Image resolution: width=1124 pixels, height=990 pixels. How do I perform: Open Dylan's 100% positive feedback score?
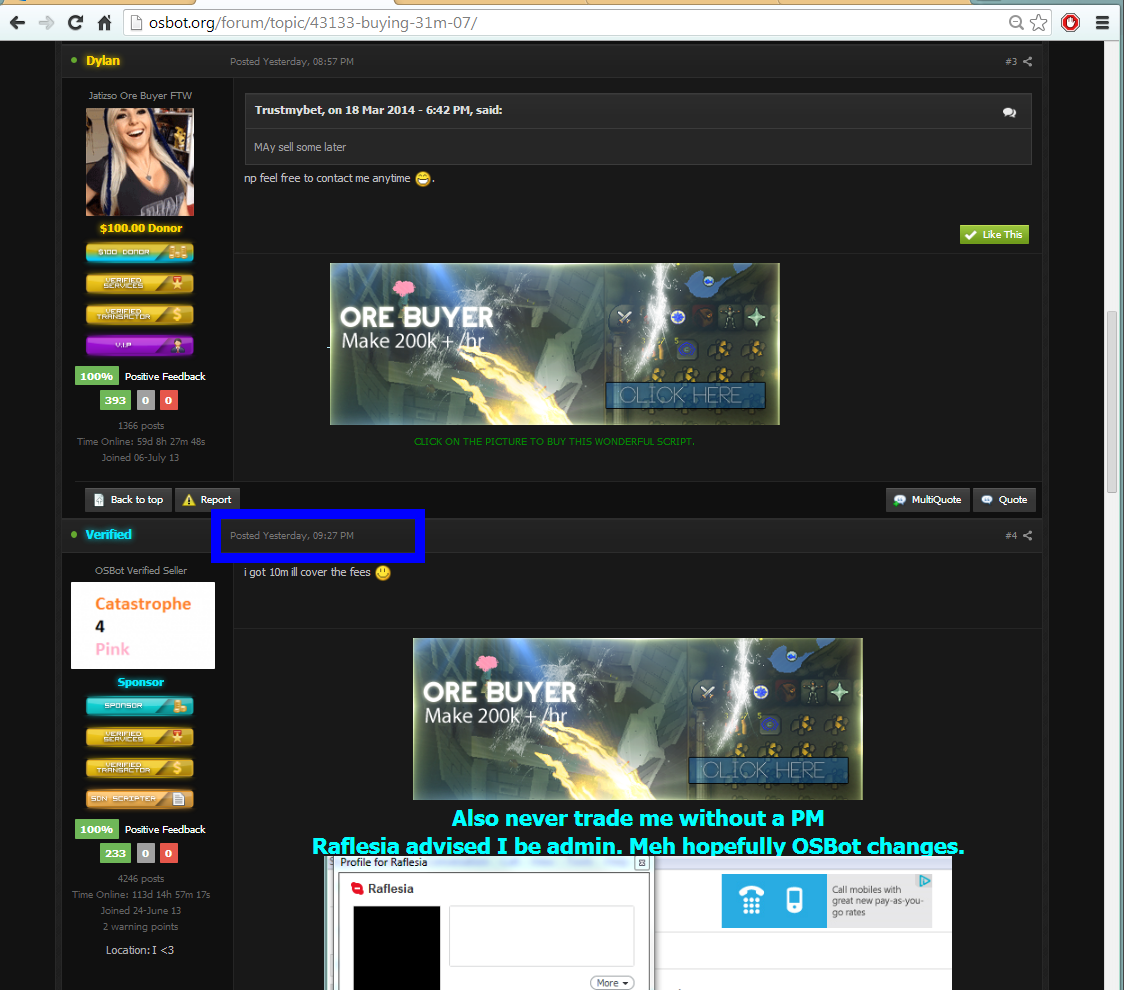click(96, 376)
